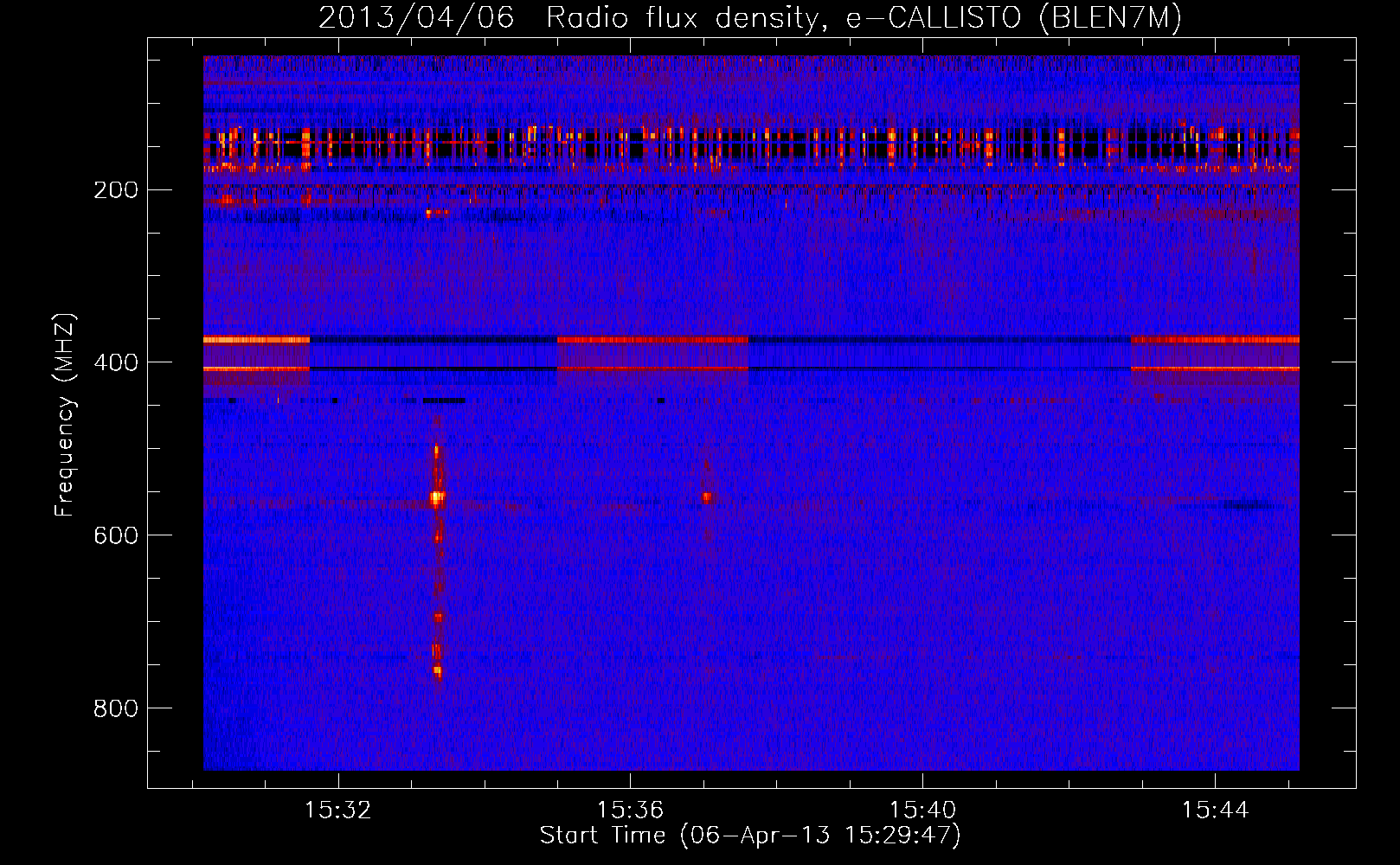Click the 800 frequency tick label
This screenshot has height=865, width=1400.
116,708
